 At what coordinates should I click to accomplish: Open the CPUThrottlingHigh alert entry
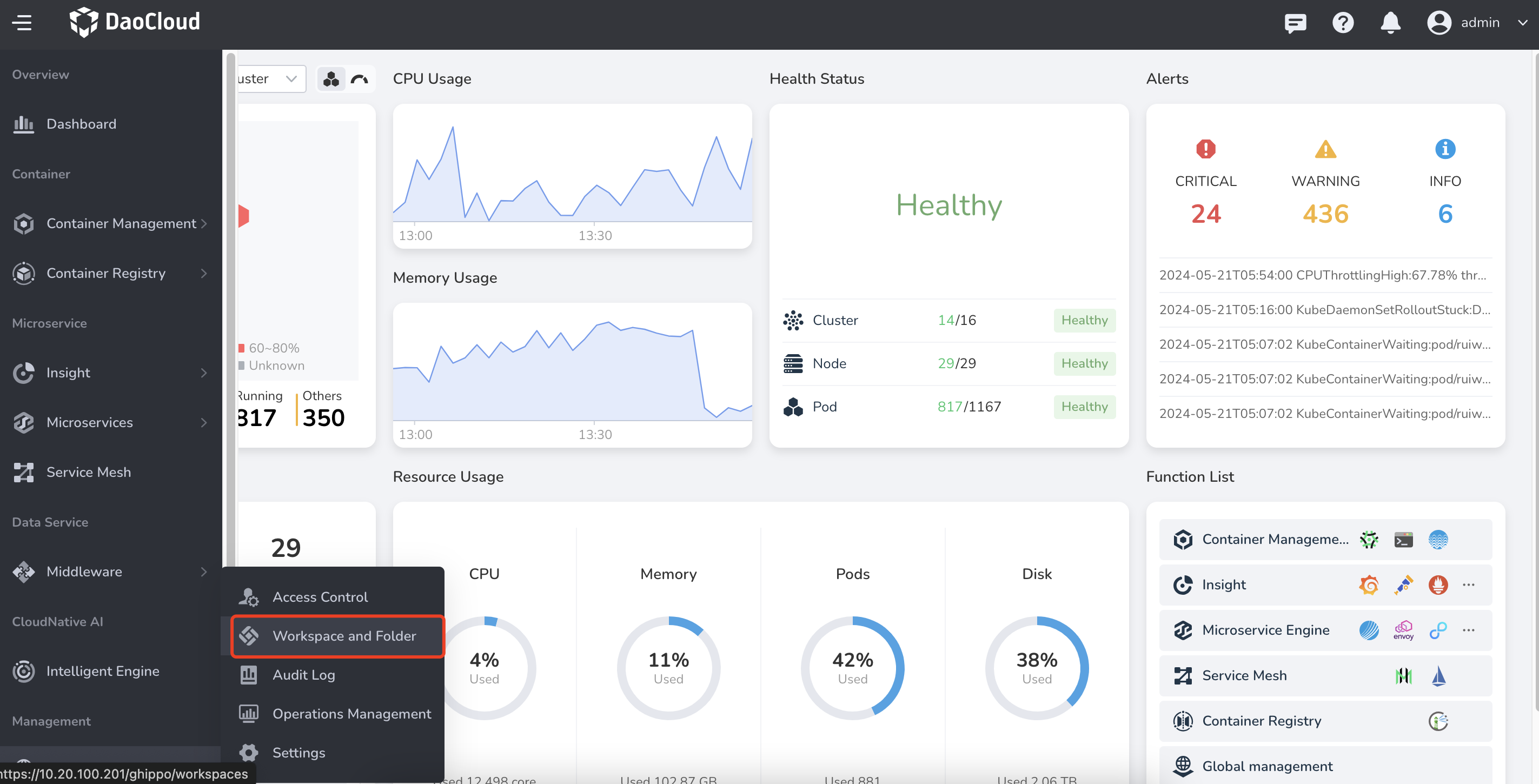point(1322,275)
